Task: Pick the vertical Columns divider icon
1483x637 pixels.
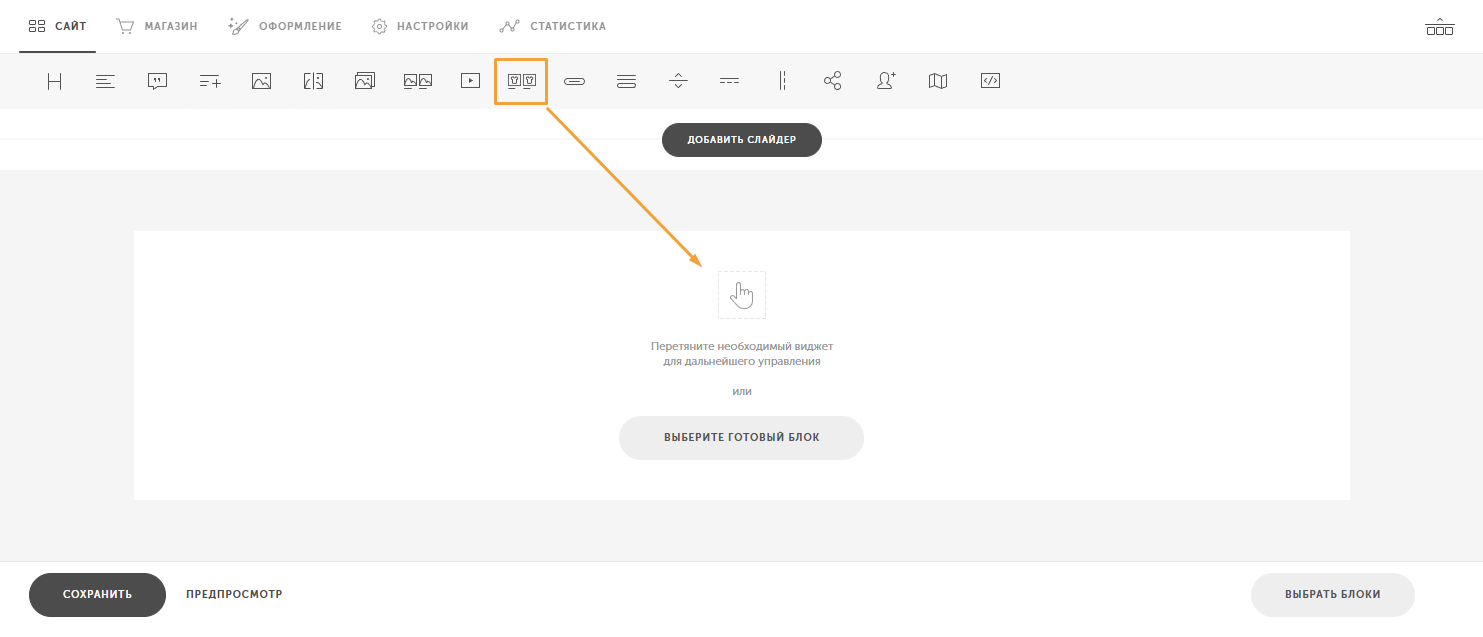Action: point(782,82)
